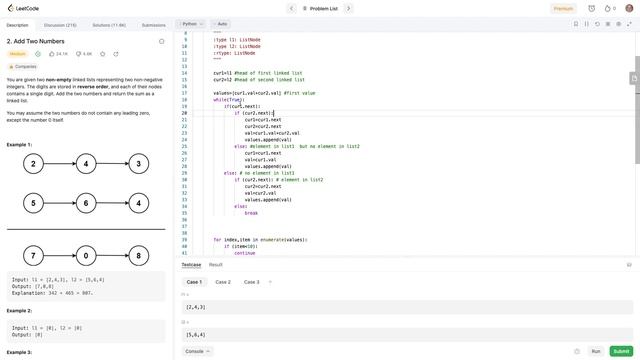The image size is (640, 360).
Task: Open the Discussion tab
Action: (x=60, y=25)
